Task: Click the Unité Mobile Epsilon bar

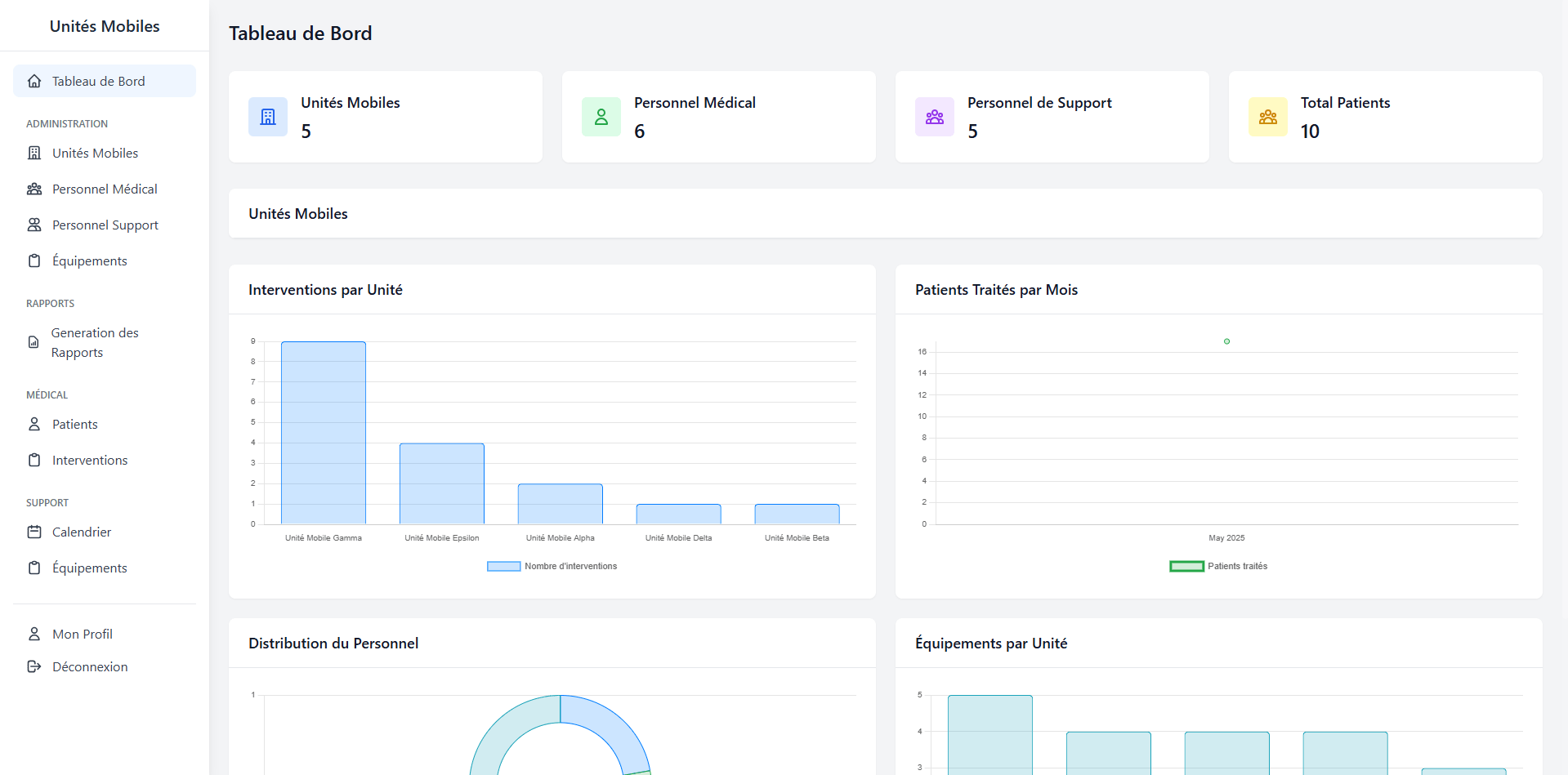Action: [x=442, y=483]
